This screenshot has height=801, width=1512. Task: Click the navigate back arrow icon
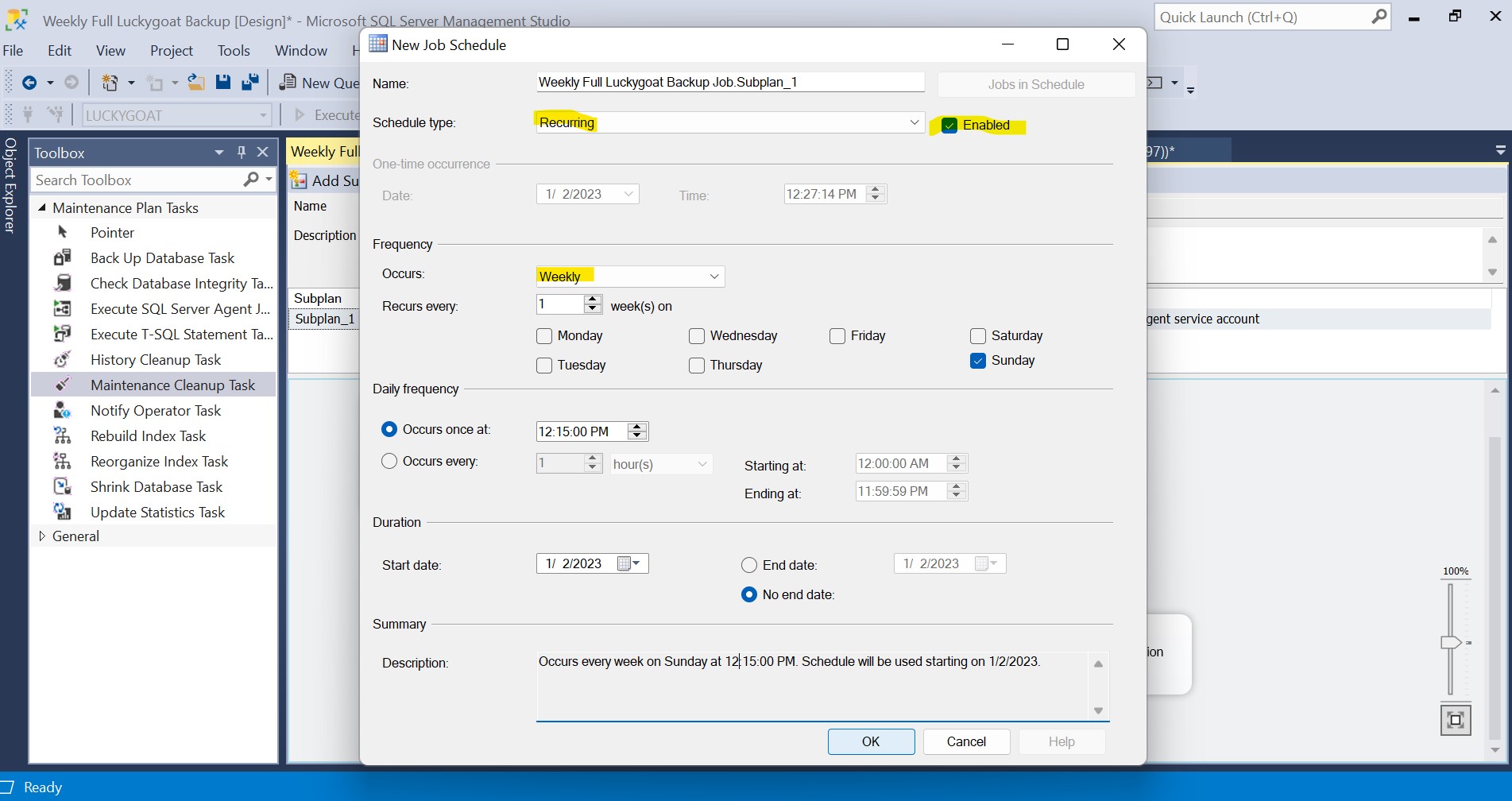tap(29, 83)
